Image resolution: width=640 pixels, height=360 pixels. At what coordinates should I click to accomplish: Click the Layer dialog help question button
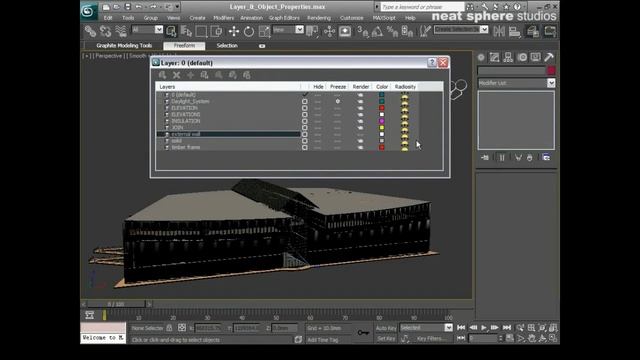(x=432, y=62)
